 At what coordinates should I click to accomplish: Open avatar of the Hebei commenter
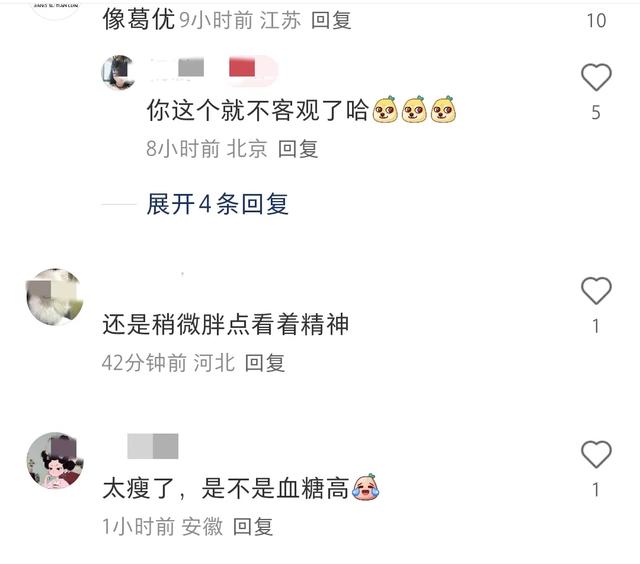pyautogui.click(x=55, y=297)
